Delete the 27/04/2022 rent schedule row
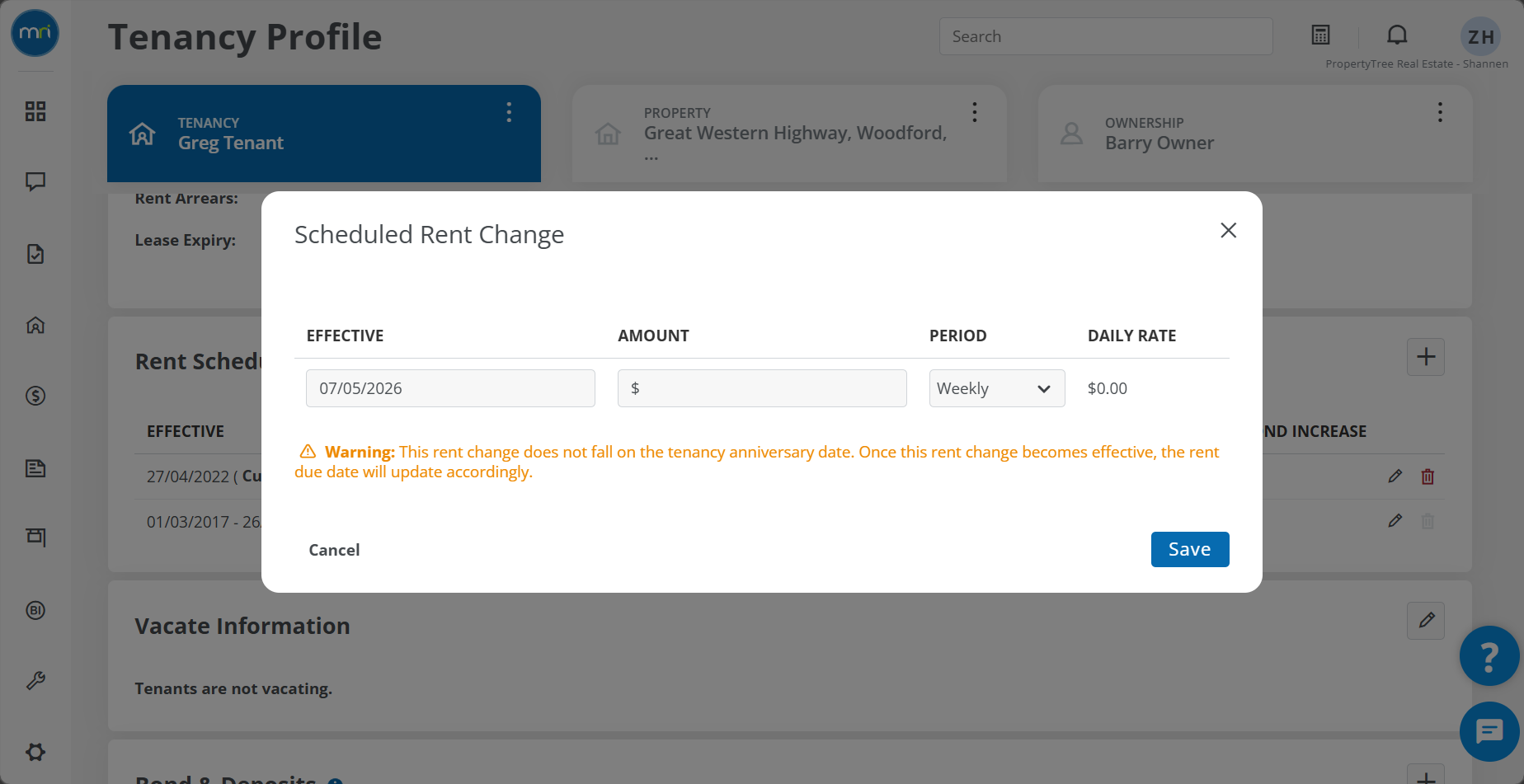 point(1428,477)
